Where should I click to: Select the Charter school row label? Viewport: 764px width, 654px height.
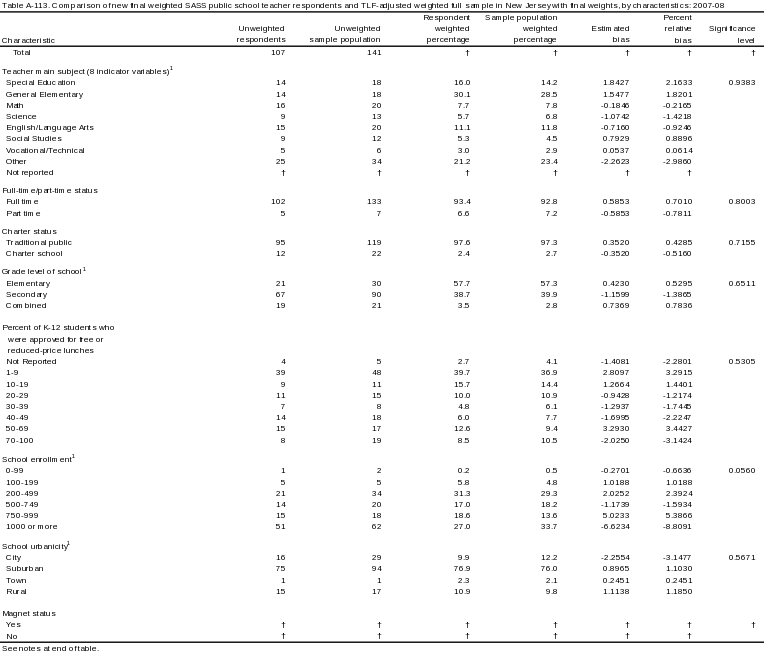33,253
